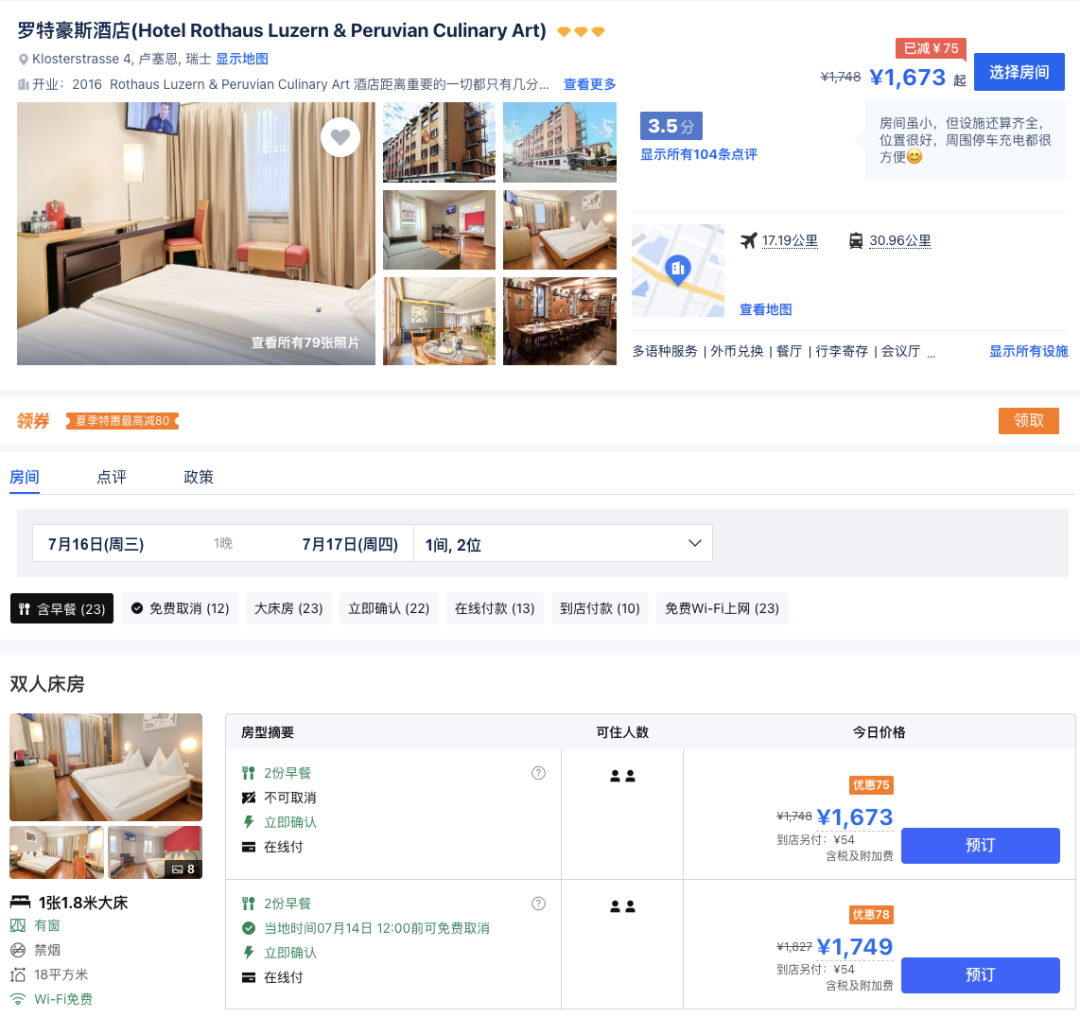Image resolution: width=1080 pixels, height=1018 pixels.
Task: Click the Wi-Fi icon next to Wi-Fi免费
Action: pyautogui.click(x=18, y=999)
